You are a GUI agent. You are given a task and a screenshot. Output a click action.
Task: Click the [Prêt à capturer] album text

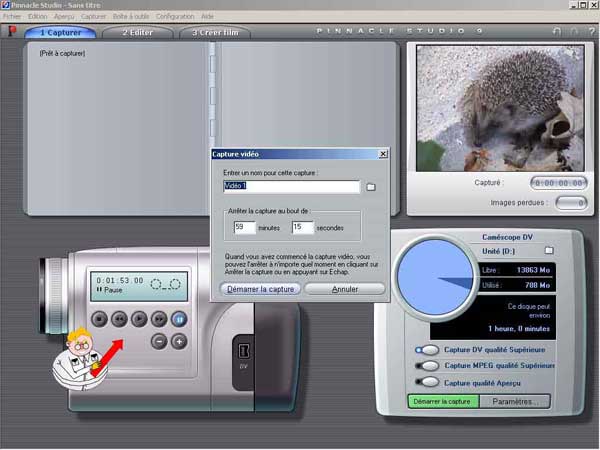[62, 54]
